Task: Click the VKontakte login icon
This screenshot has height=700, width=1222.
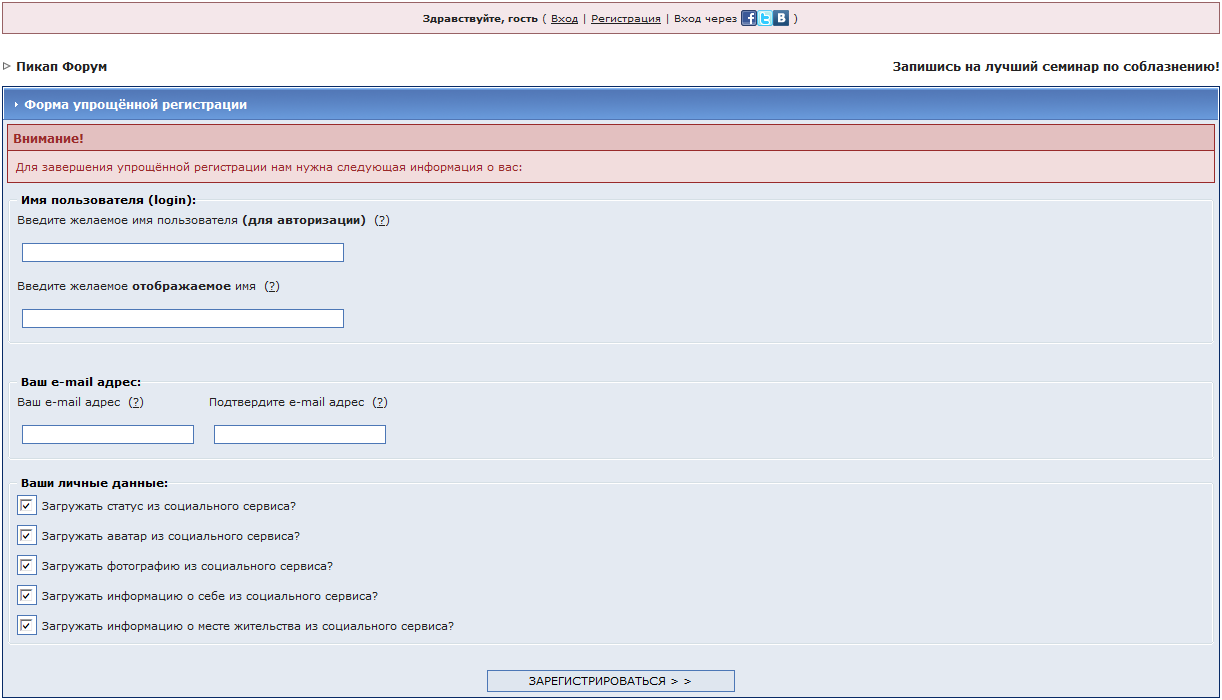Action: (781, 18)
